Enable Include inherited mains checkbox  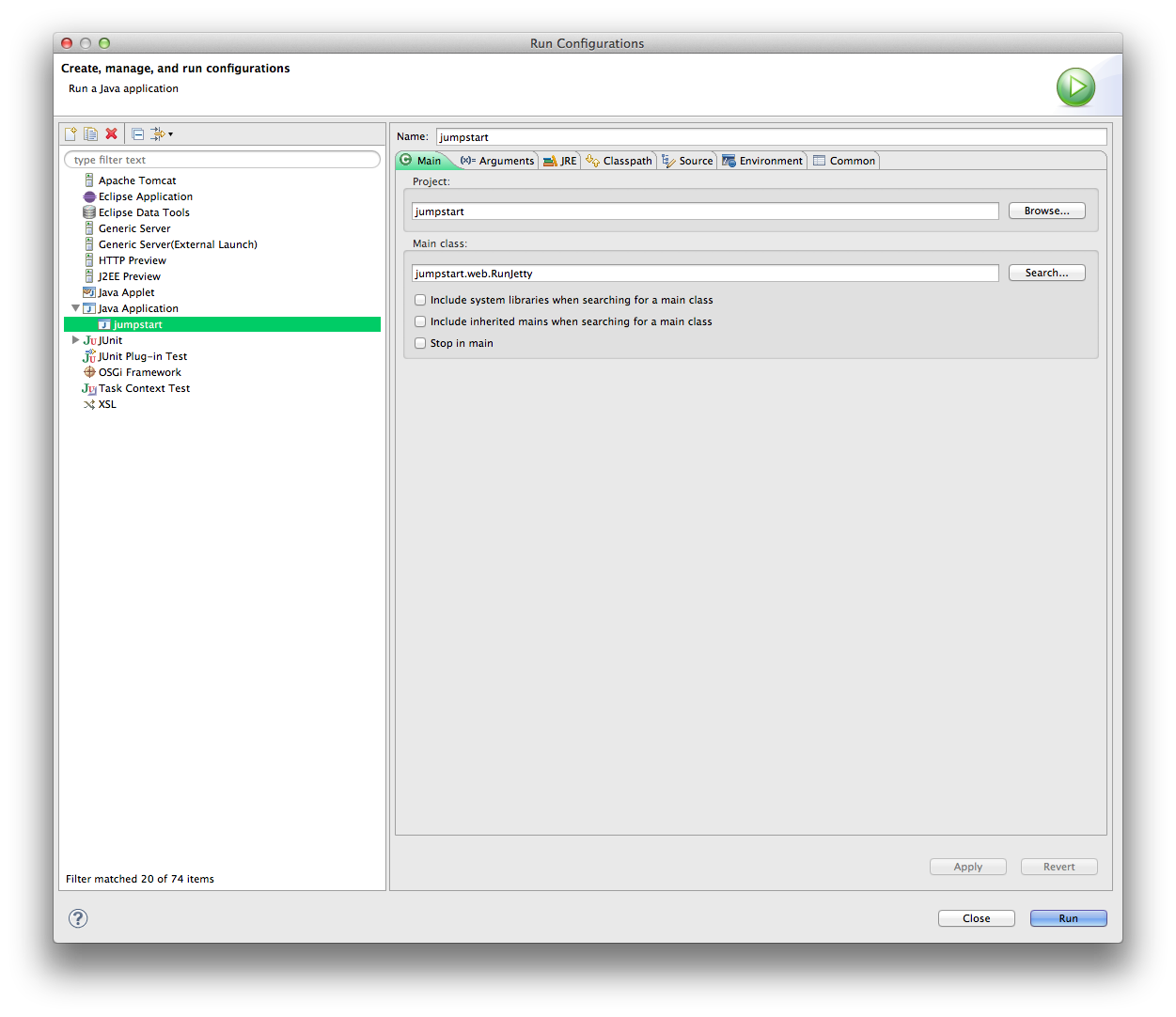(420, 321)
